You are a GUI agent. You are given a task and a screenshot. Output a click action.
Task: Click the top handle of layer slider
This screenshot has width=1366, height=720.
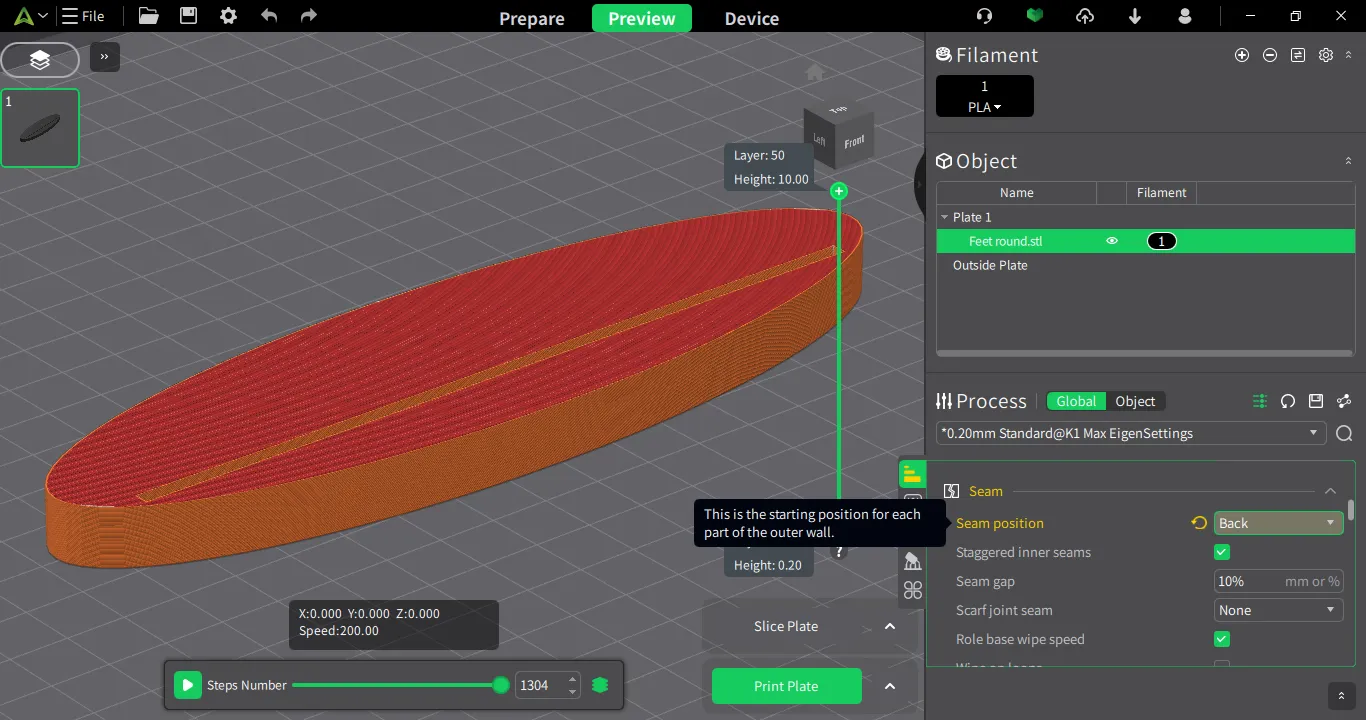tap(839, 191)
